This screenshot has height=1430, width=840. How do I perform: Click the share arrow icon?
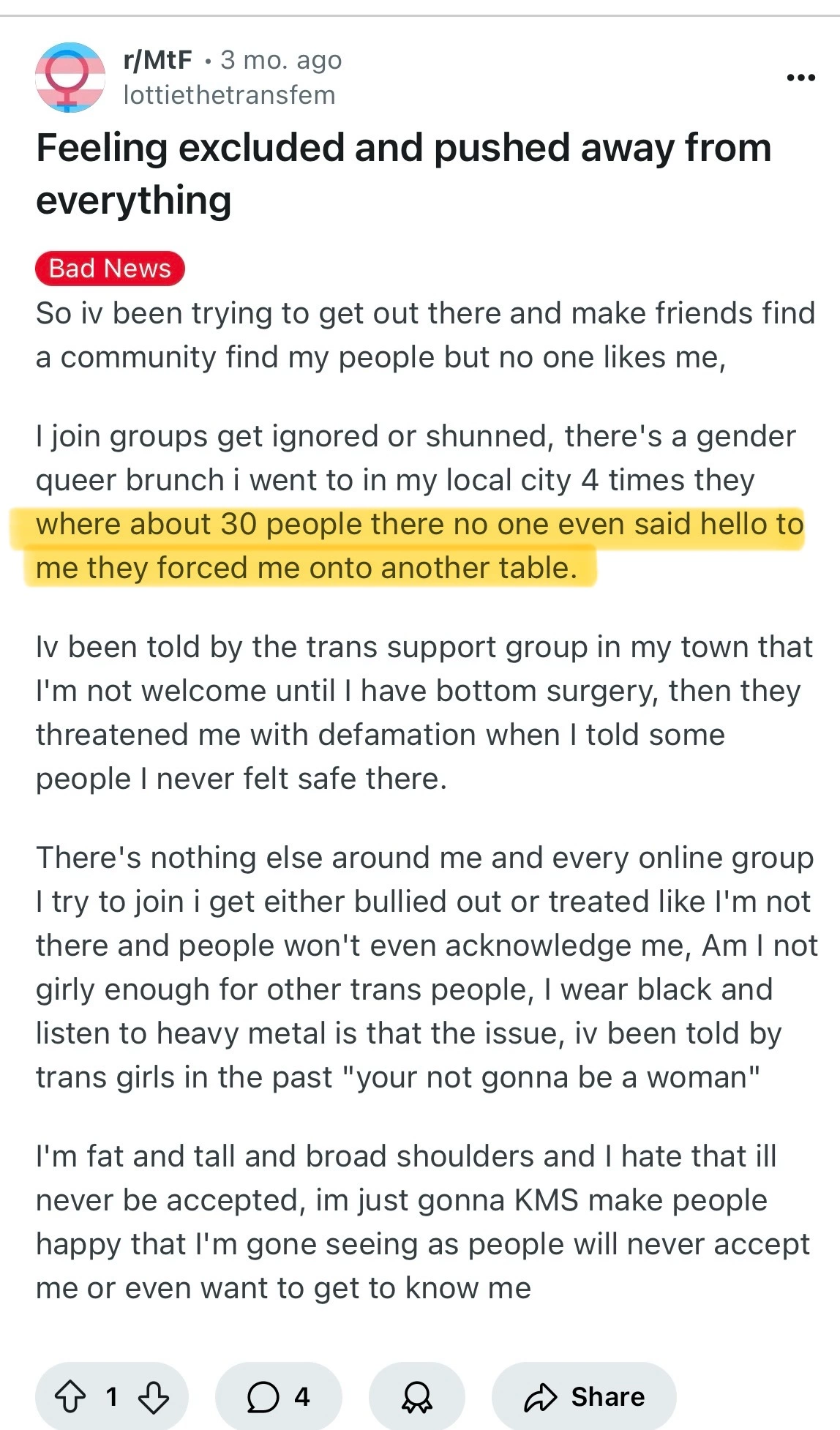(541, 1397)
